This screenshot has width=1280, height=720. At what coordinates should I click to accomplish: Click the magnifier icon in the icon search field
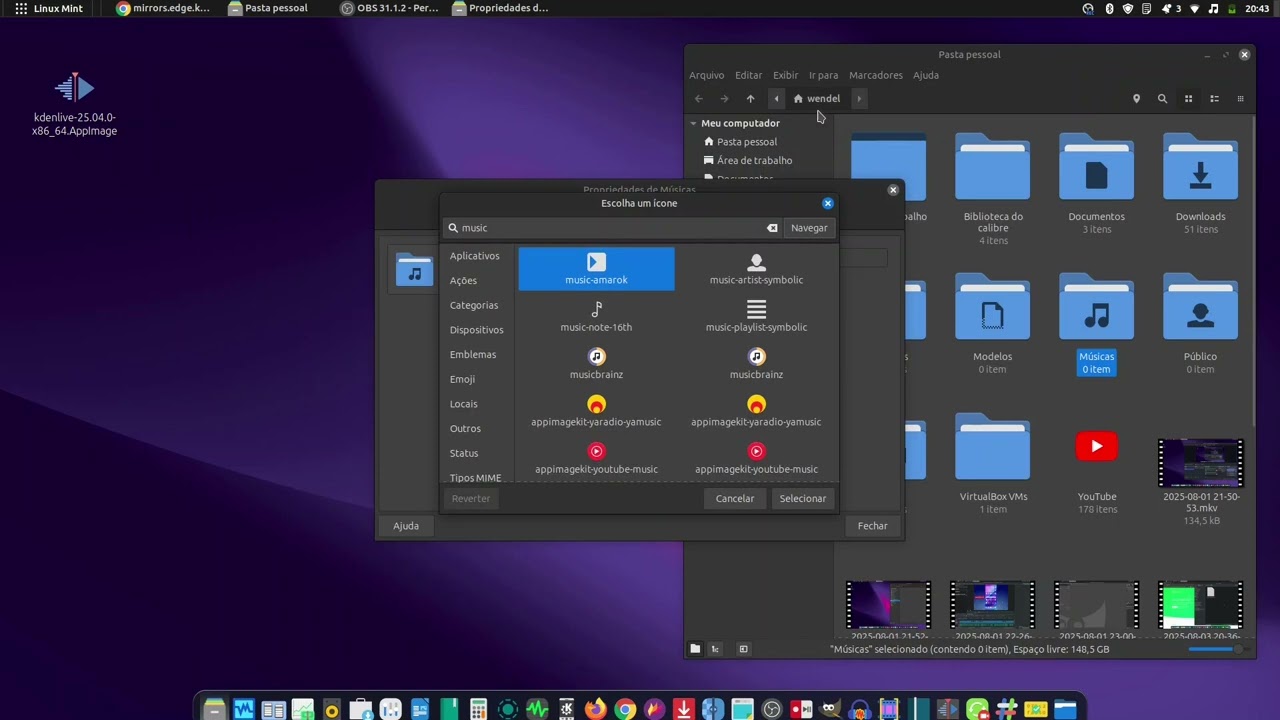(453, 228)
